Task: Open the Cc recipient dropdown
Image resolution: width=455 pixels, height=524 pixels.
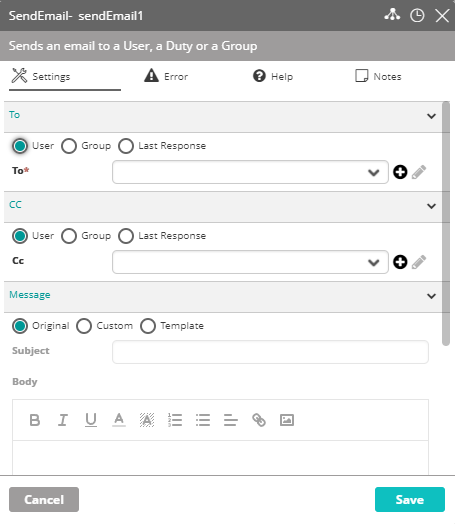Action: (x=250, y=262)
